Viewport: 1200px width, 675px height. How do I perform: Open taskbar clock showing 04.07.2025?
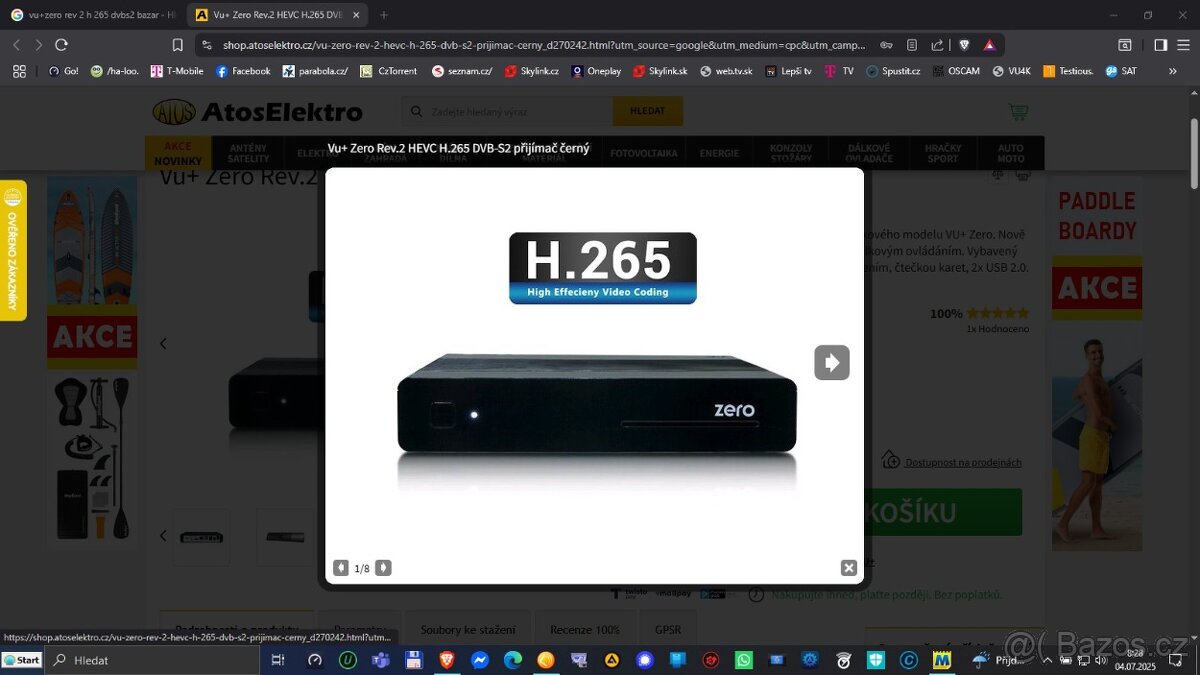(x=1134, y=660)
